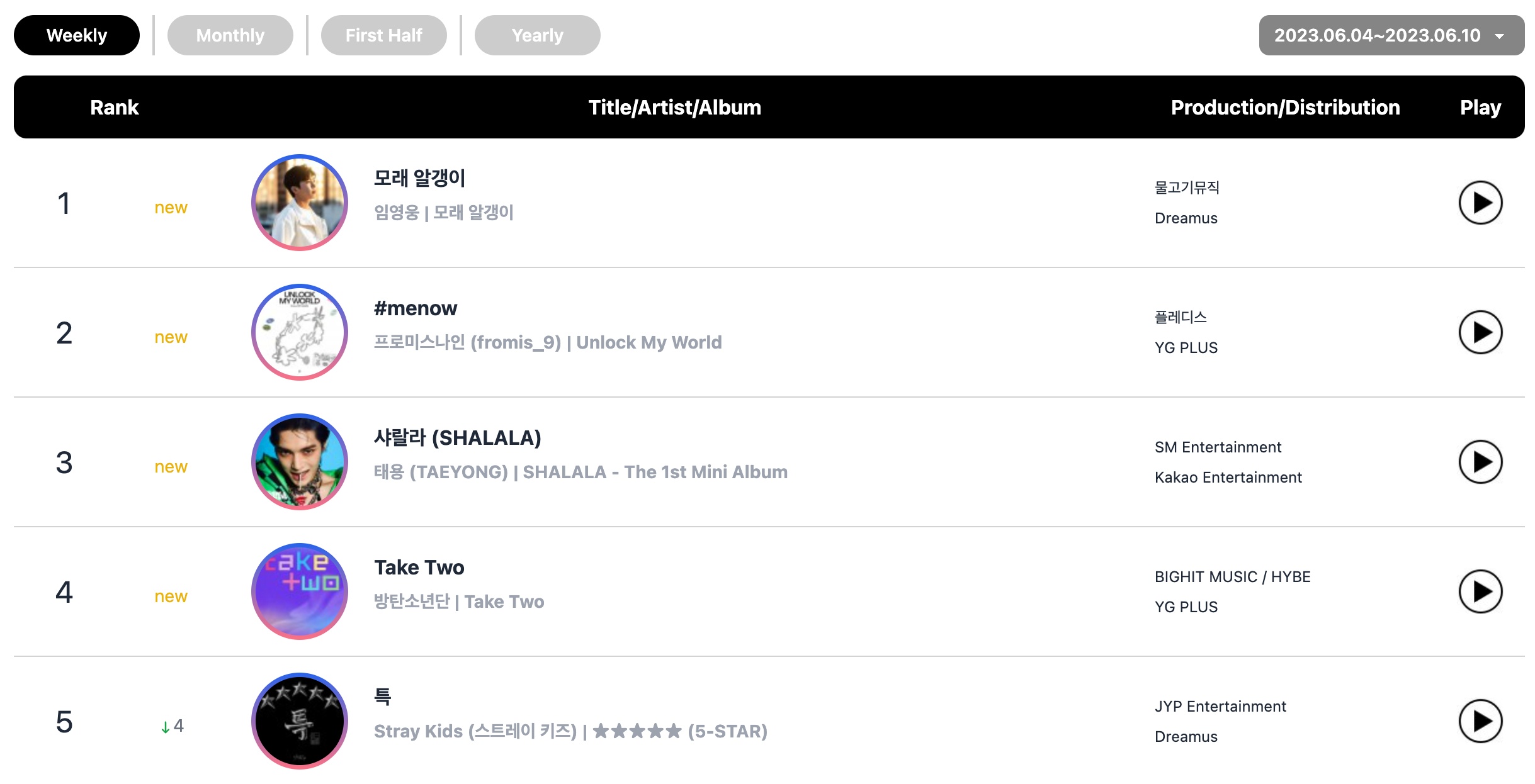Switch to the First Half chart tab
The height and width of the screenshot is (784, 1535).
pos(384,35)
